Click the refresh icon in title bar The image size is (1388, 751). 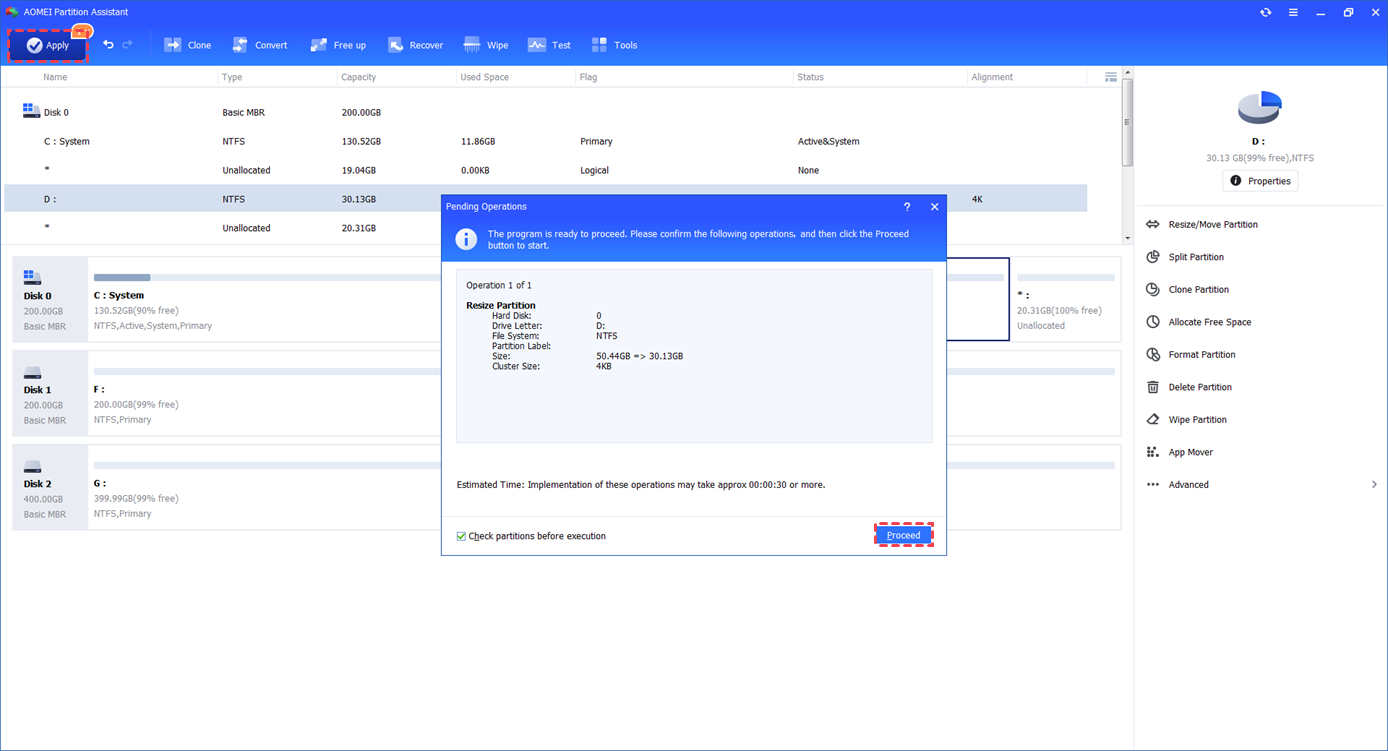tap(1266, 12)
